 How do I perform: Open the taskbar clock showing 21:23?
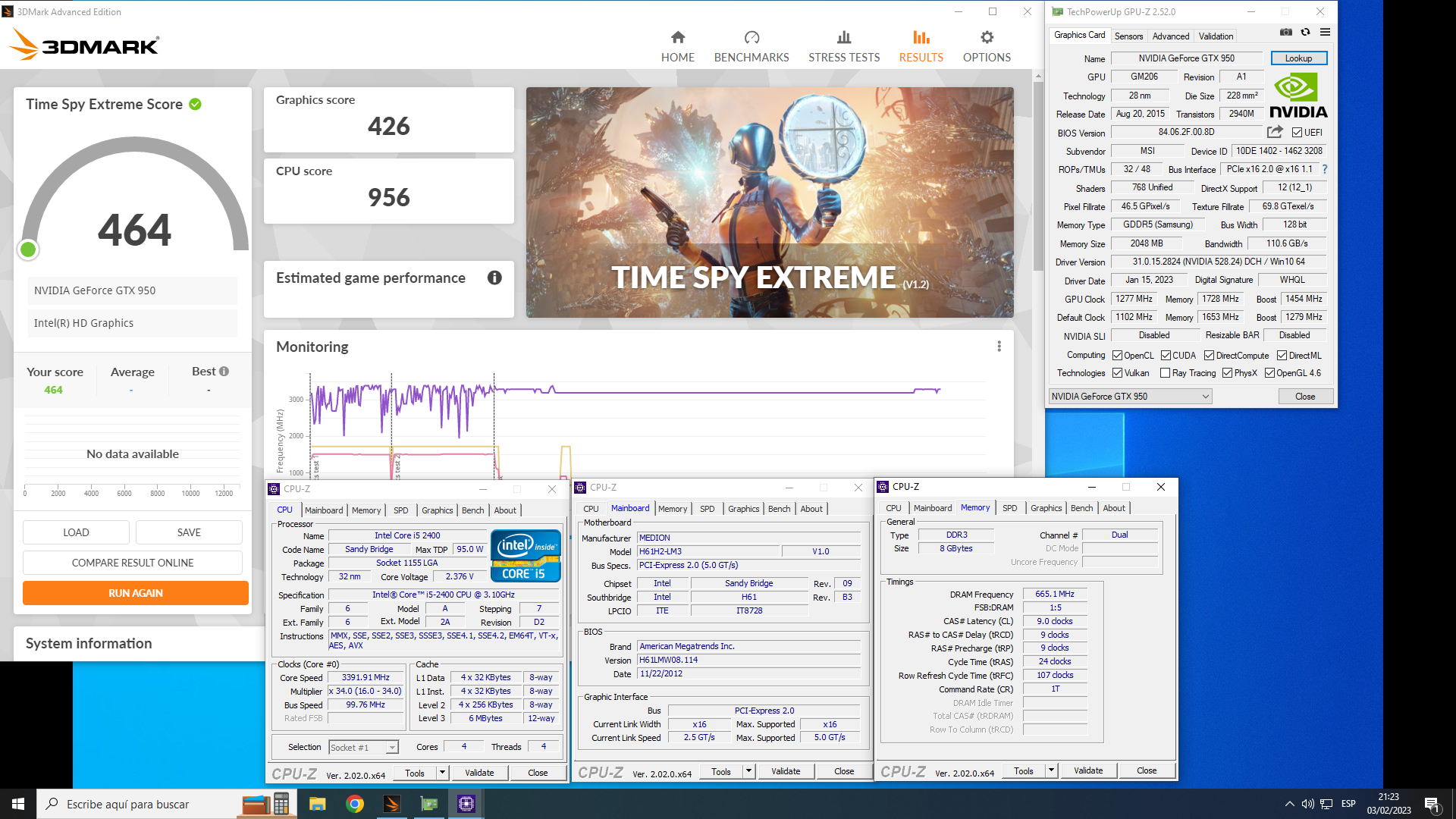1389,804
